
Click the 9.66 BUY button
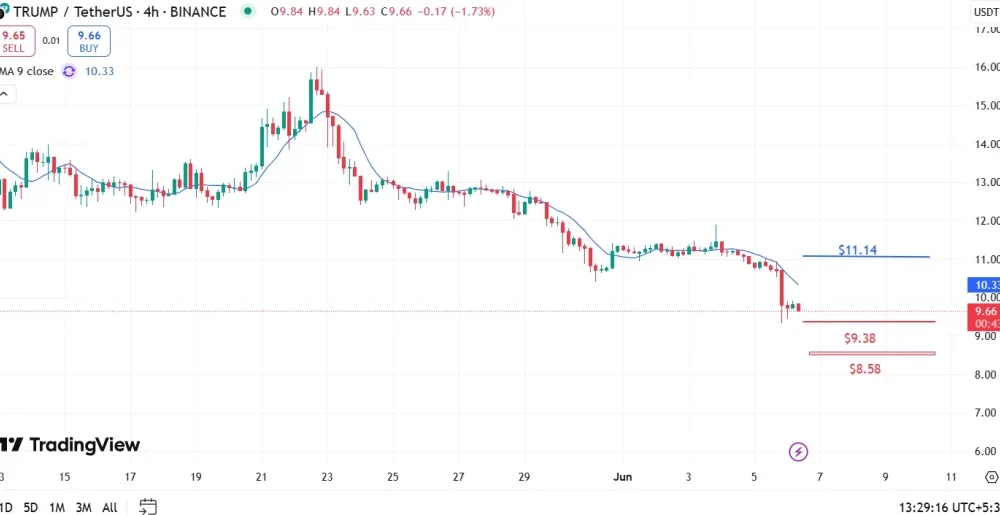tap(89, 41)
